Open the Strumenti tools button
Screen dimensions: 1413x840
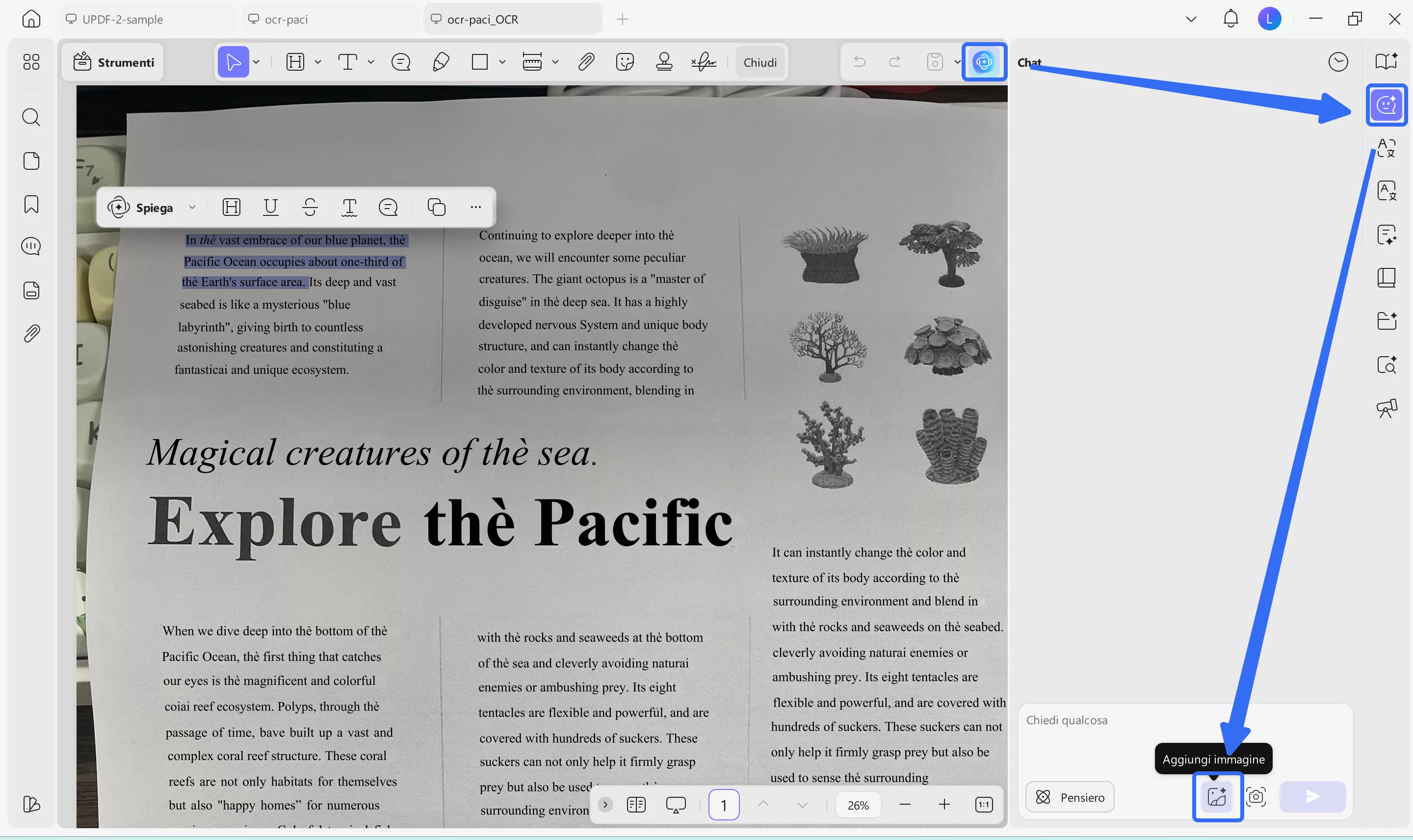(114, 62)
